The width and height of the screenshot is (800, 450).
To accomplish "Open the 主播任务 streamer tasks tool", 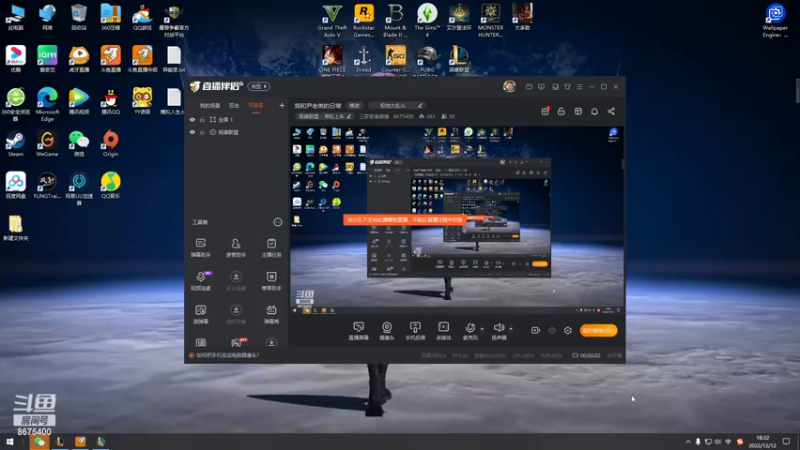I will click(x=271, y=247).
